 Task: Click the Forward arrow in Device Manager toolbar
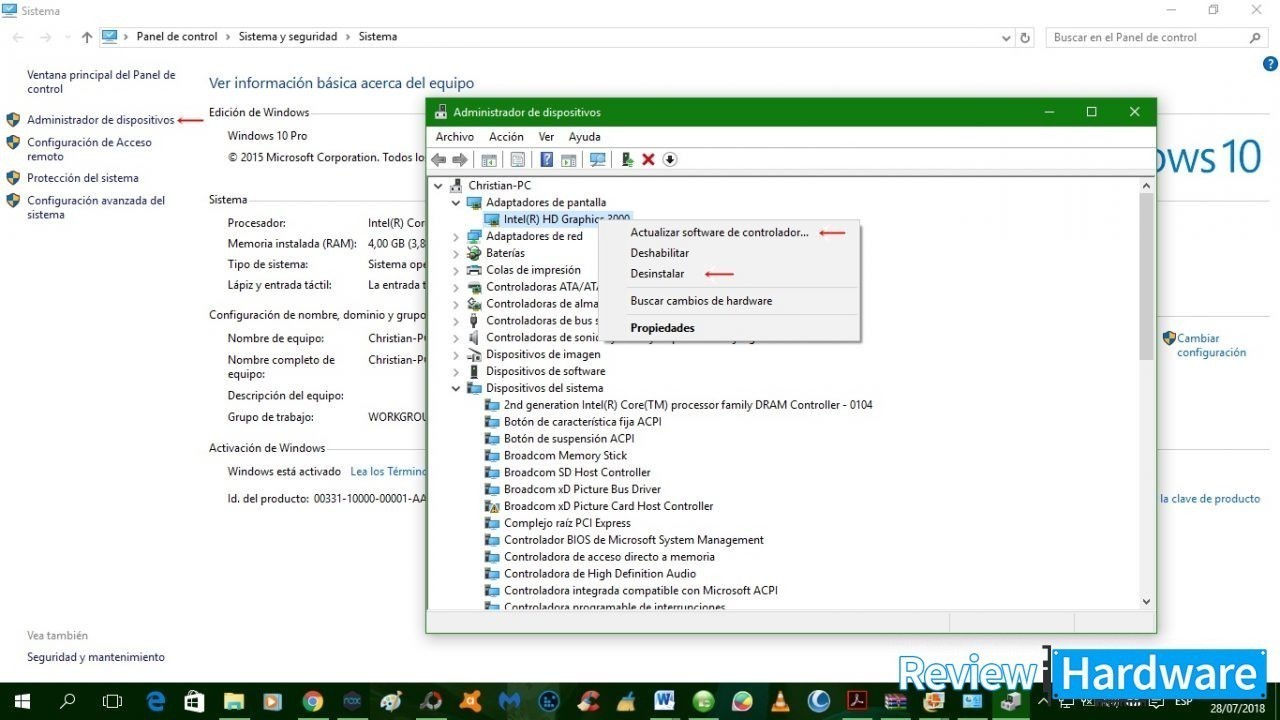tap(460, 160)
